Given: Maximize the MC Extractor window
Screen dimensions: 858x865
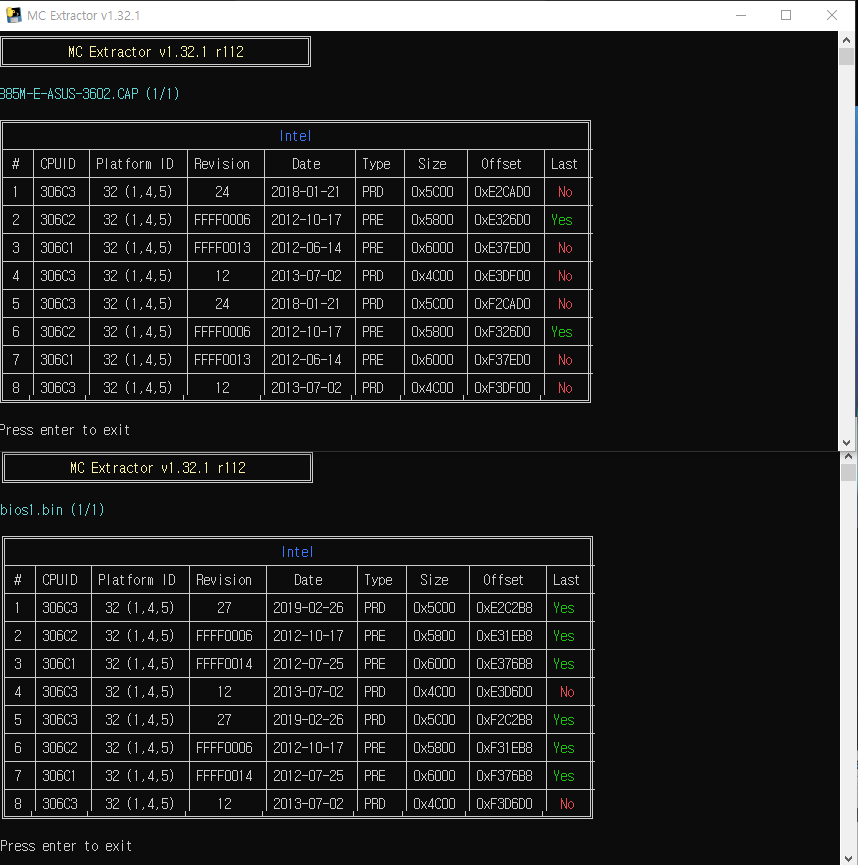Looking at the screenshot, I should point(786,15).
